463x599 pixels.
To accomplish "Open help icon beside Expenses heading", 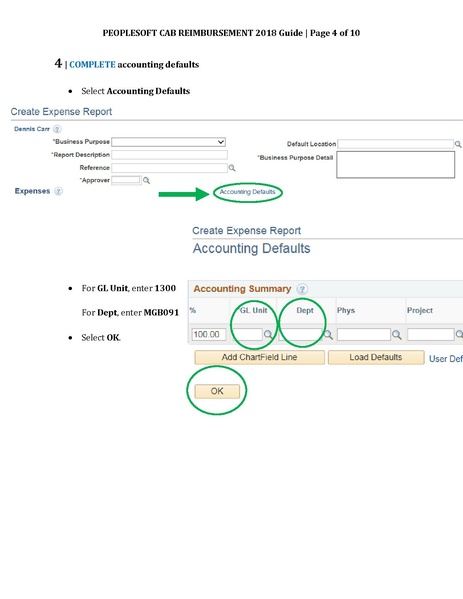I will [x=58, y=191].
